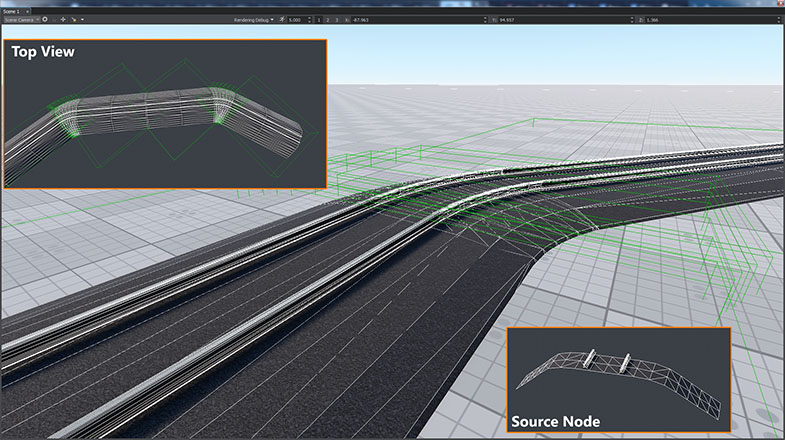Select speed preset 2
Image resolution: width=785 pixels, height=440 pixels.
coord(329,19)
